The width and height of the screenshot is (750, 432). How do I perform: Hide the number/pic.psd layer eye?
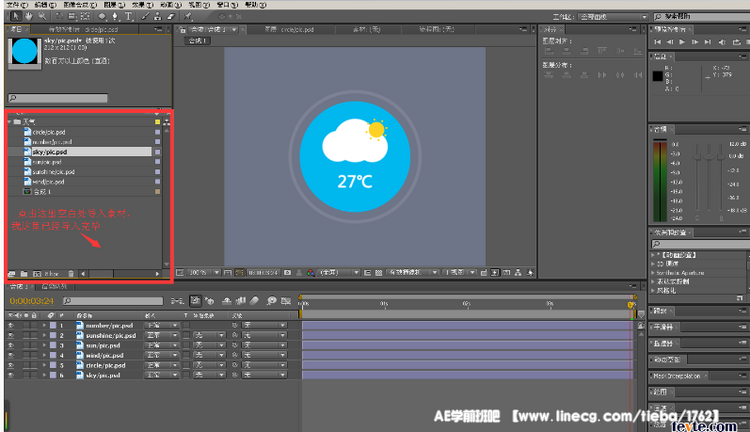point(11,325)
